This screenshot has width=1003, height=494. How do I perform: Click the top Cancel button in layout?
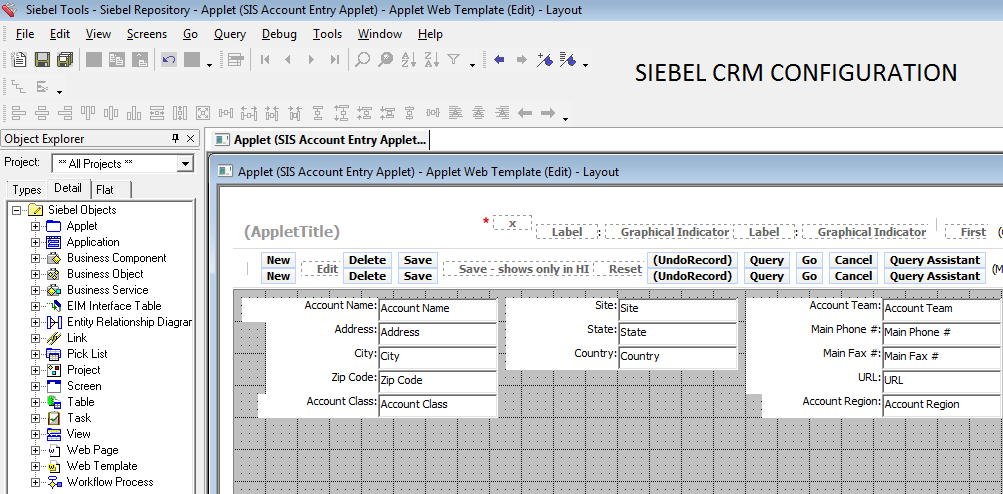tap(853, 260)
